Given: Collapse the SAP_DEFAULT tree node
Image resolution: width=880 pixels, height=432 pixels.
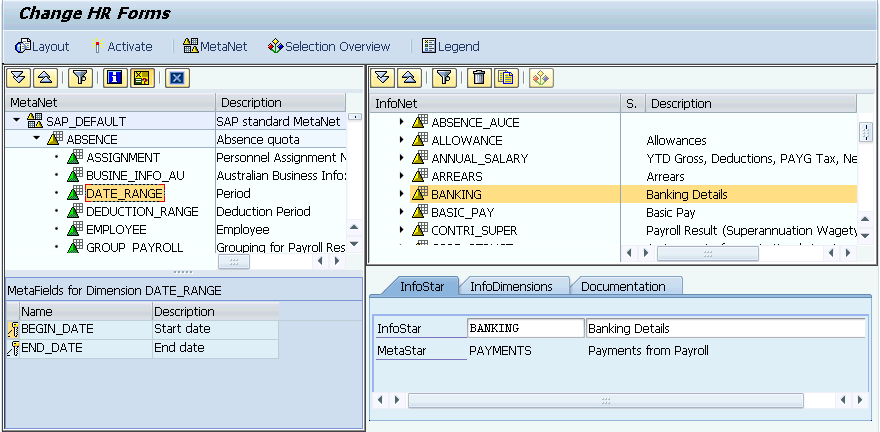Looking at the screenshot, I should (x=18, y=121).
